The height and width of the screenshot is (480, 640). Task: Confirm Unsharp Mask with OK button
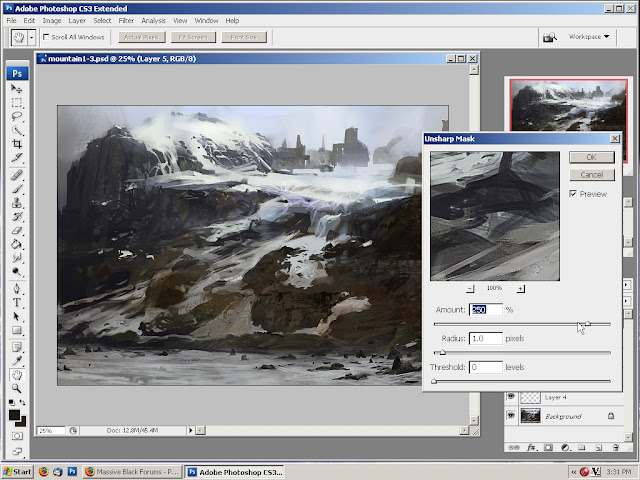[592, 157]
